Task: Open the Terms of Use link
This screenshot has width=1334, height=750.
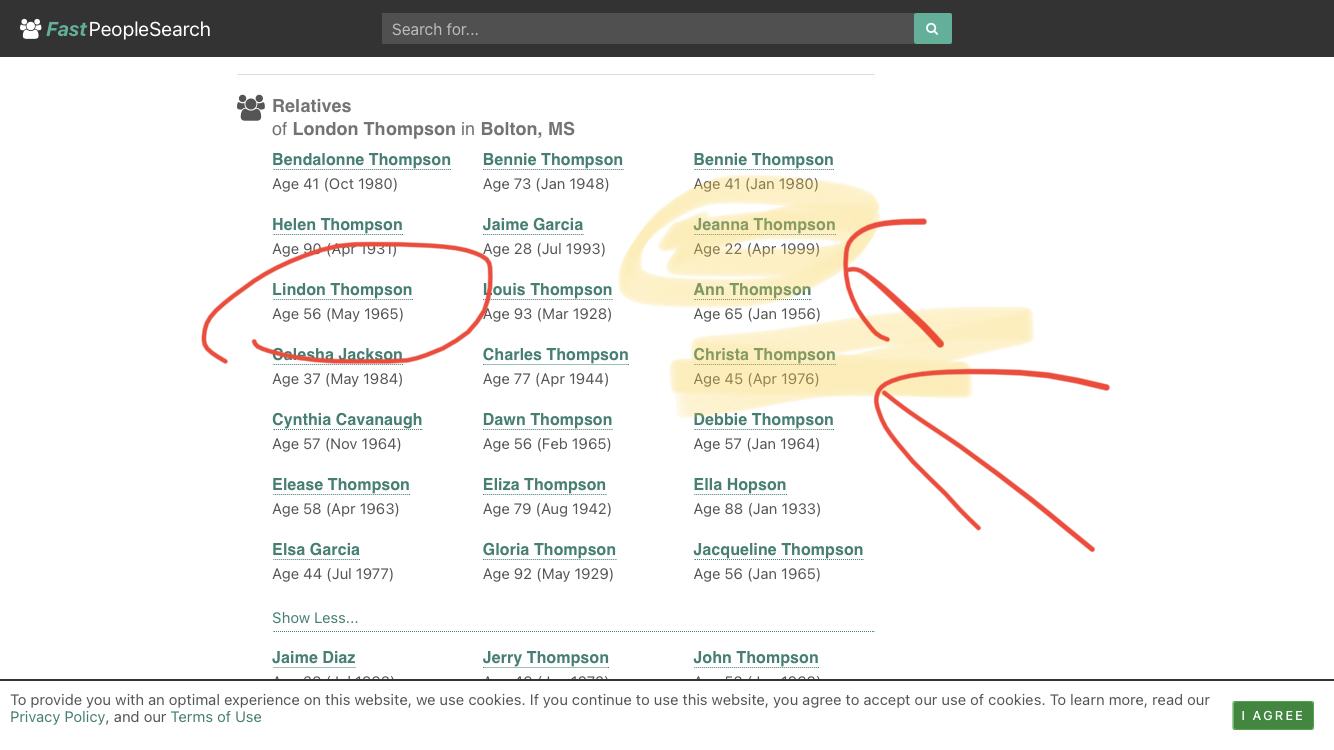Action: (216, 717)
